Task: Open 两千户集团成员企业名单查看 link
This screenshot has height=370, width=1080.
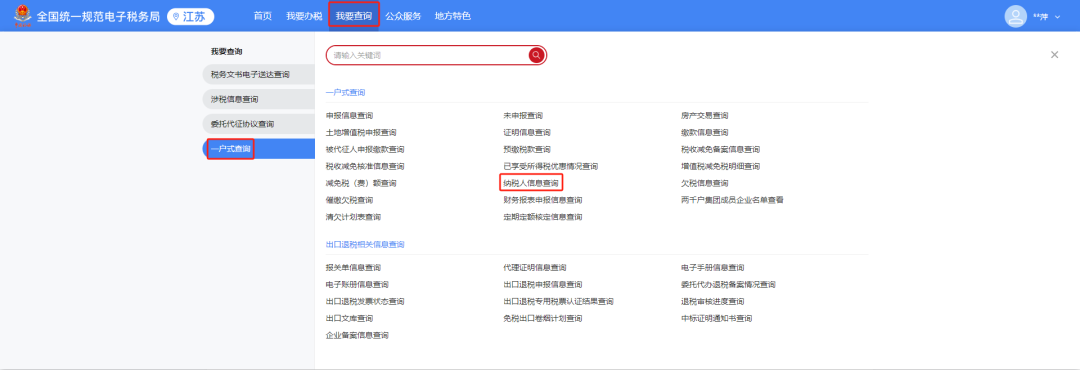Action: pos(732,200)
